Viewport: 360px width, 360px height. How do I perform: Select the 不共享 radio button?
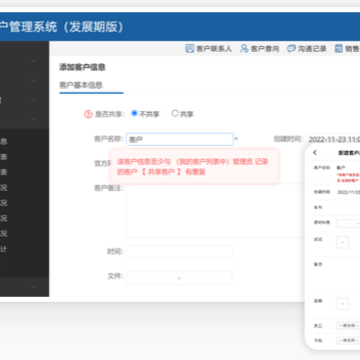[x=134, y=113]
